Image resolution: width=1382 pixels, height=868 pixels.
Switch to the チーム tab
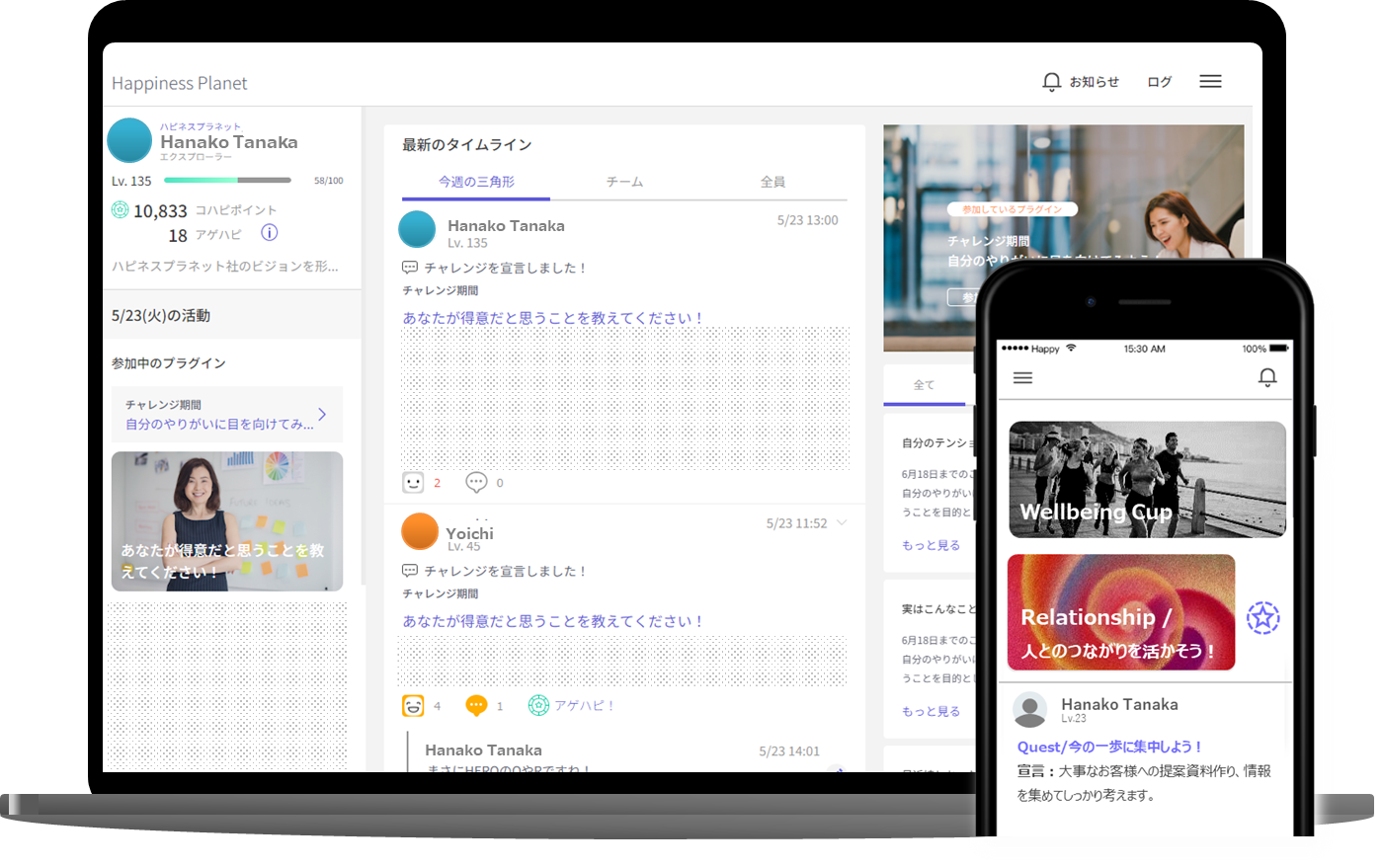tap(624, 182)
